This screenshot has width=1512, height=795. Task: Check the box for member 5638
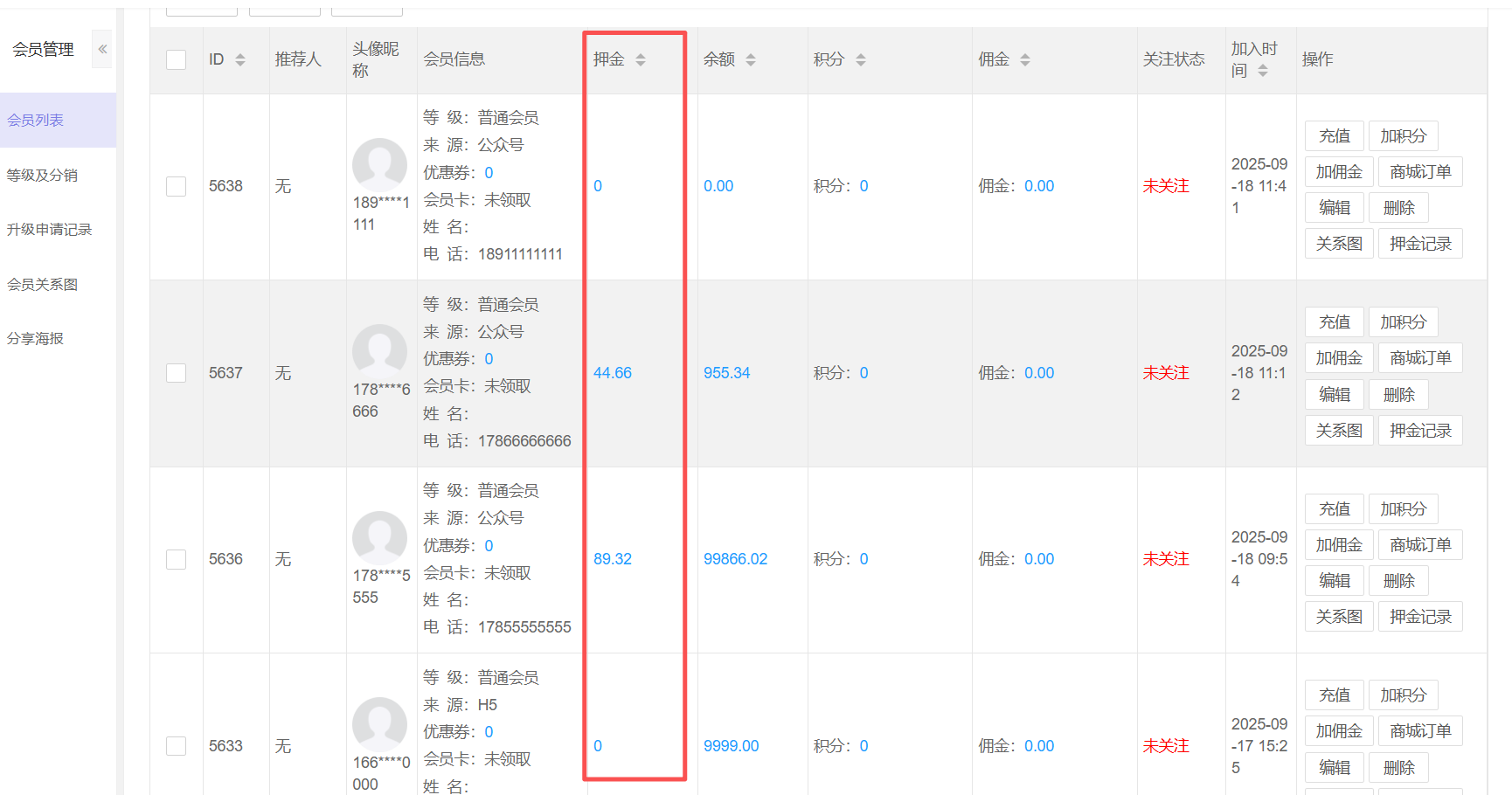click(177, 186)
